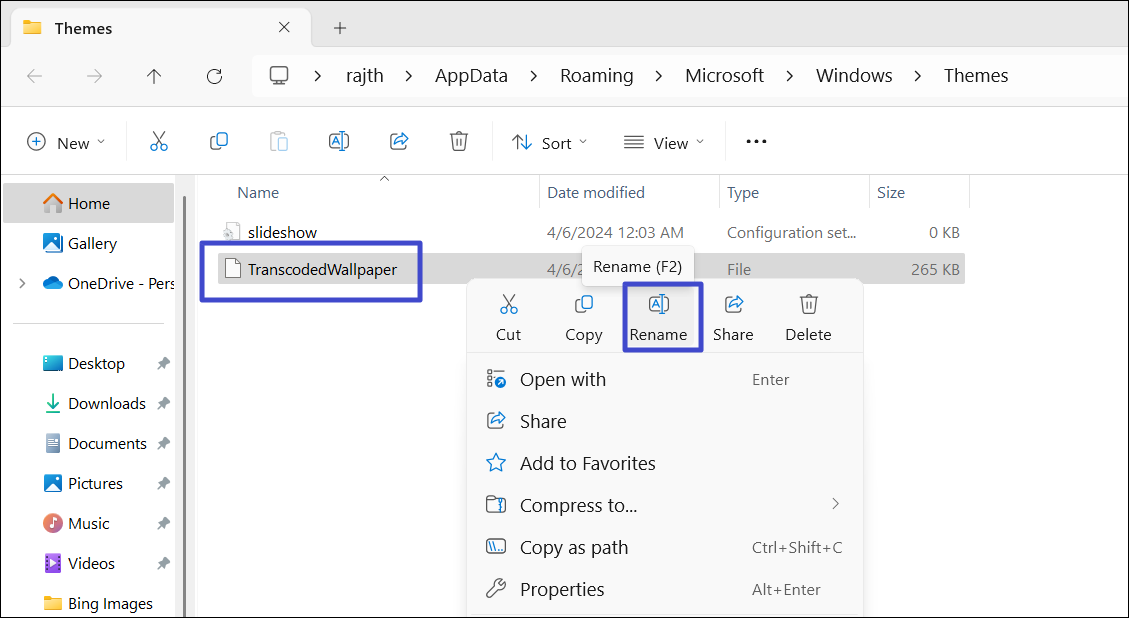
Task: Select the Share row in the context menu
Action: coord(665,421)
